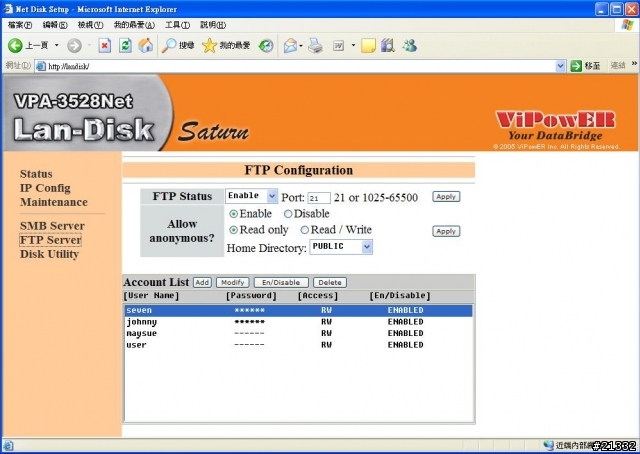
Task: Click the page icon in address bar
Action: tap(40, 66)
